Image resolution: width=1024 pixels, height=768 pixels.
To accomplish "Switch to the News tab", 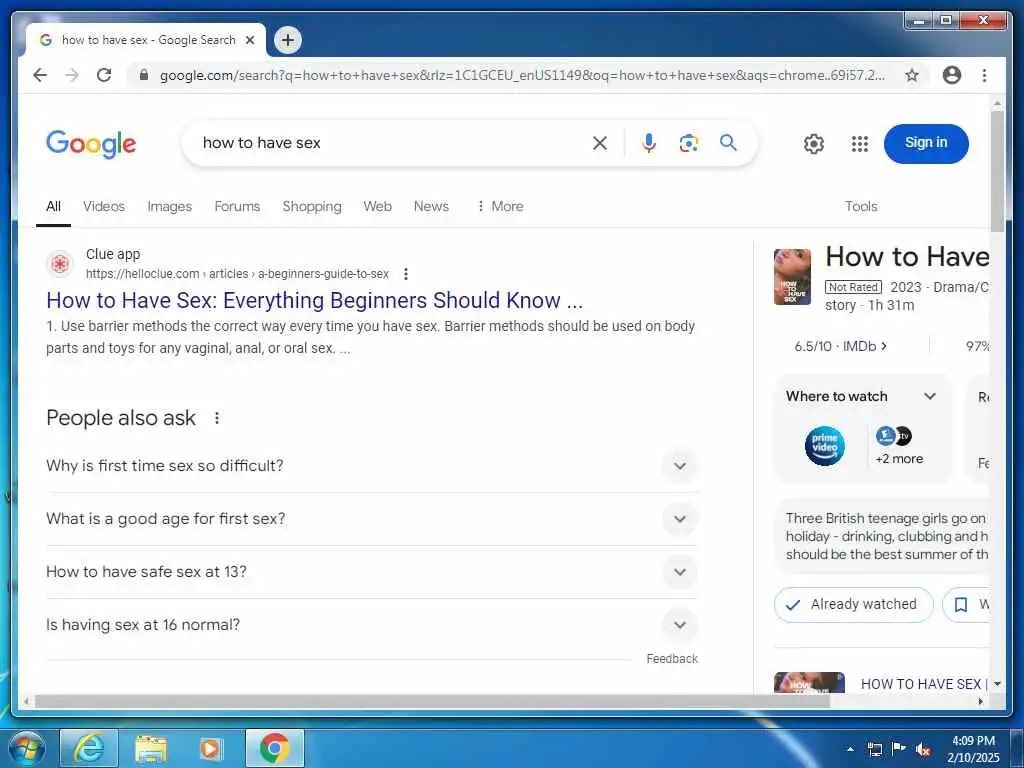I will [x=431, y=206].
